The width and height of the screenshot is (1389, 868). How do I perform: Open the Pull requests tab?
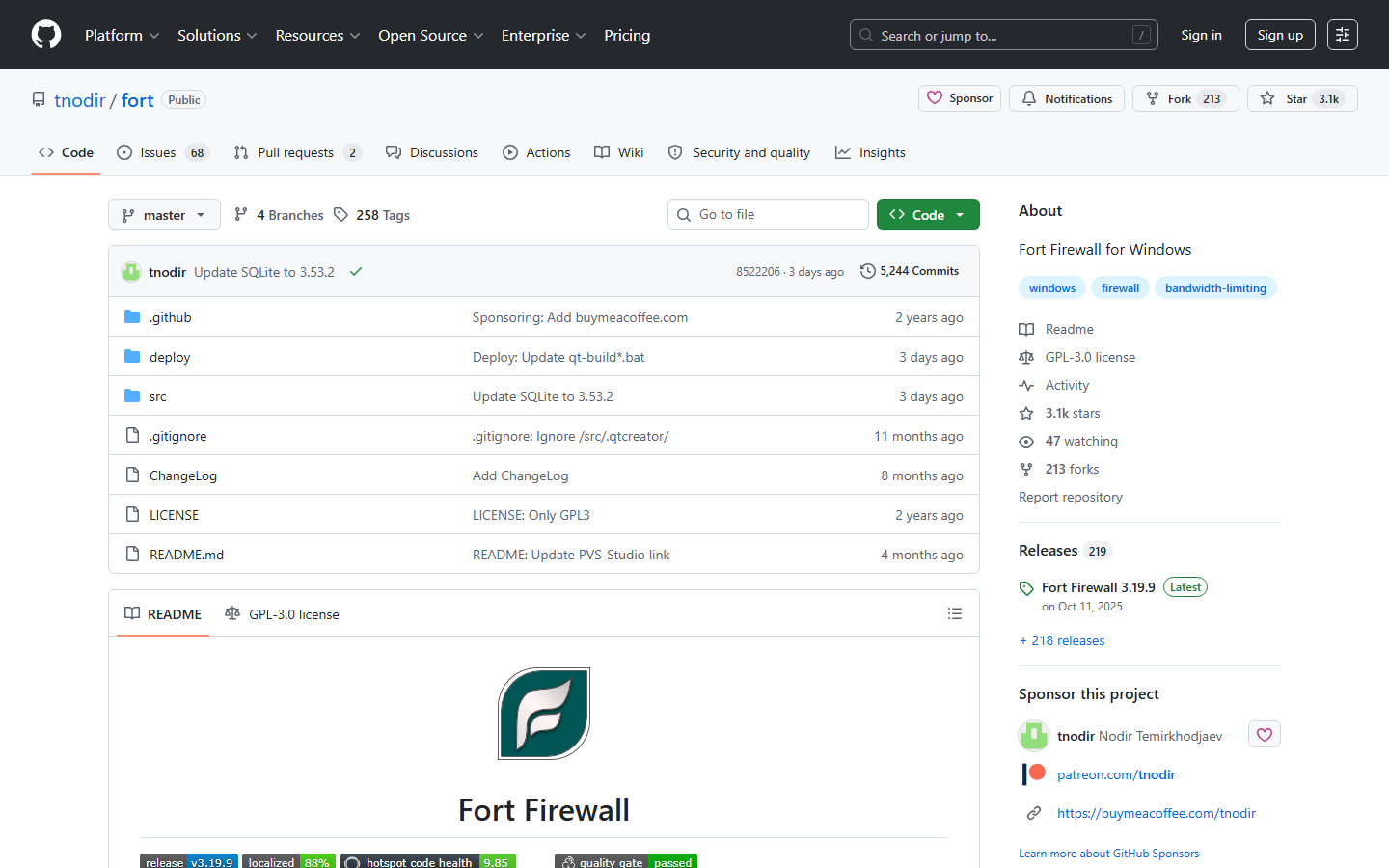coord(297,152)
